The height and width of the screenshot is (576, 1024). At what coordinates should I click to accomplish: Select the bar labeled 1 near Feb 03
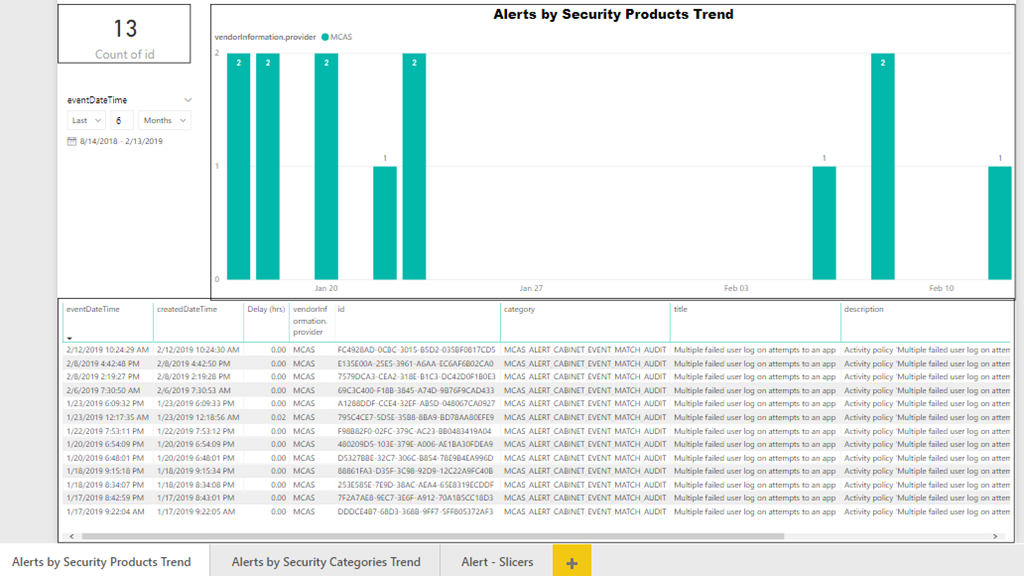click(x=824, y=222)
